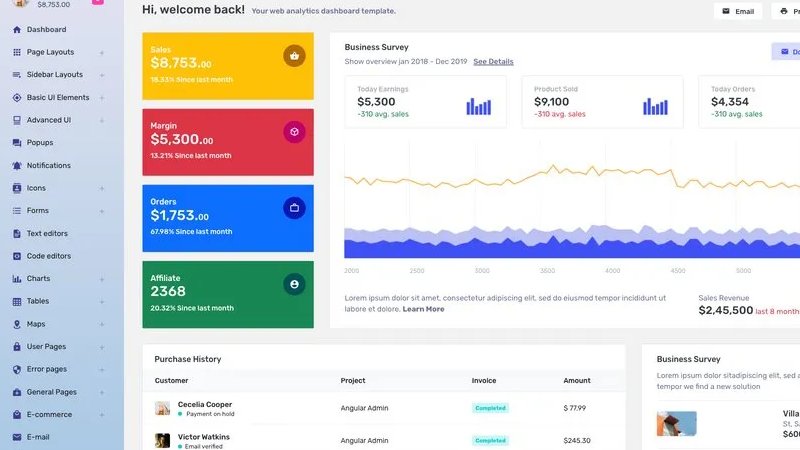Open Notifications from the sidebar
Screen dimensions: 800x450
48,165
